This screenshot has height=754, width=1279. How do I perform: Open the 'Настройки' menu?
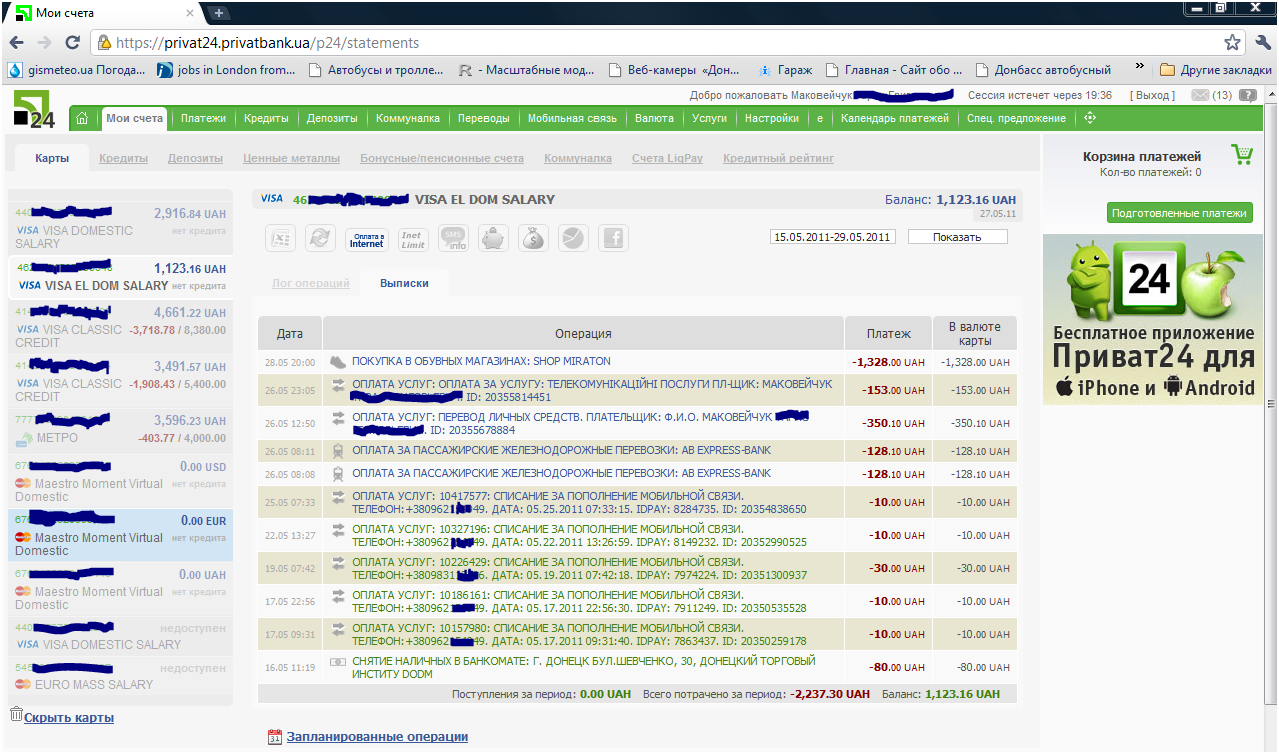pyautogui.click(x=772, y=118)
